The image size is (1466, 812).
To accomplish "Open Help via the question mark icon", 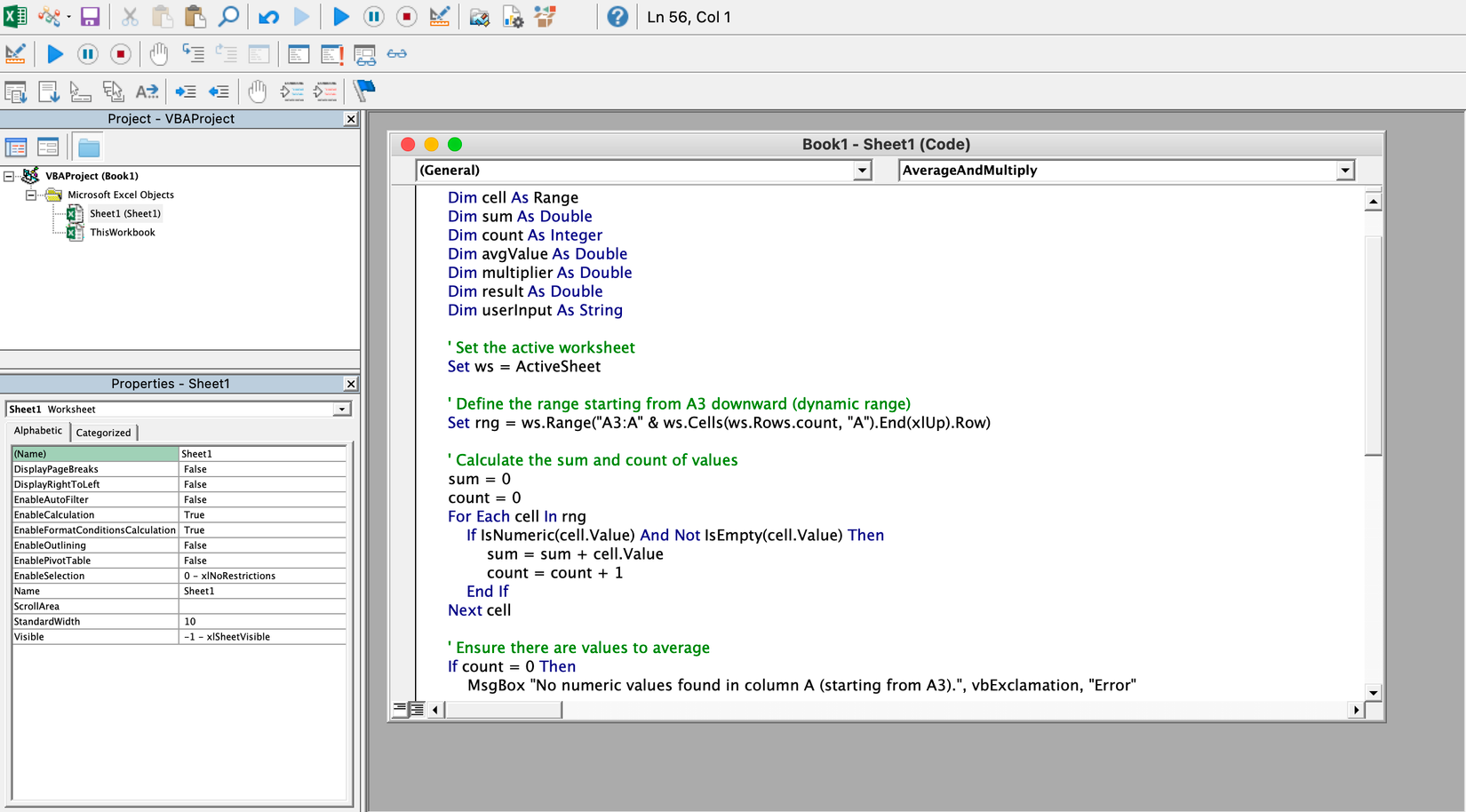I will 617,17.
